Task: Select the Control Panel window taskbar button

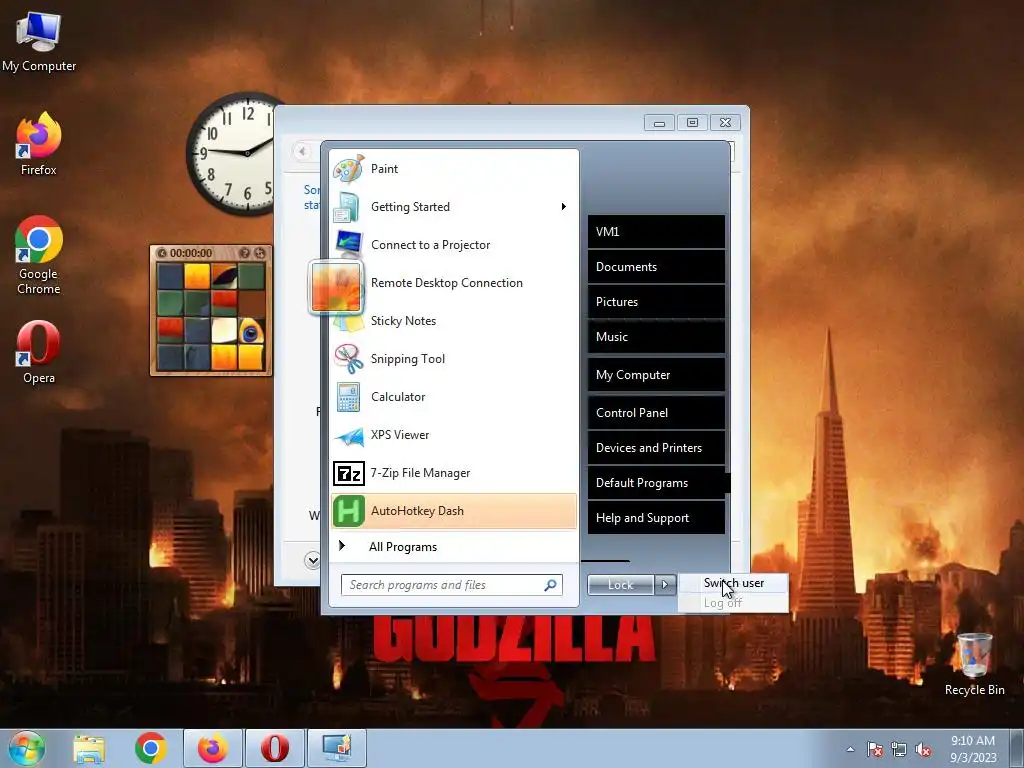Action: coord(337,748)
